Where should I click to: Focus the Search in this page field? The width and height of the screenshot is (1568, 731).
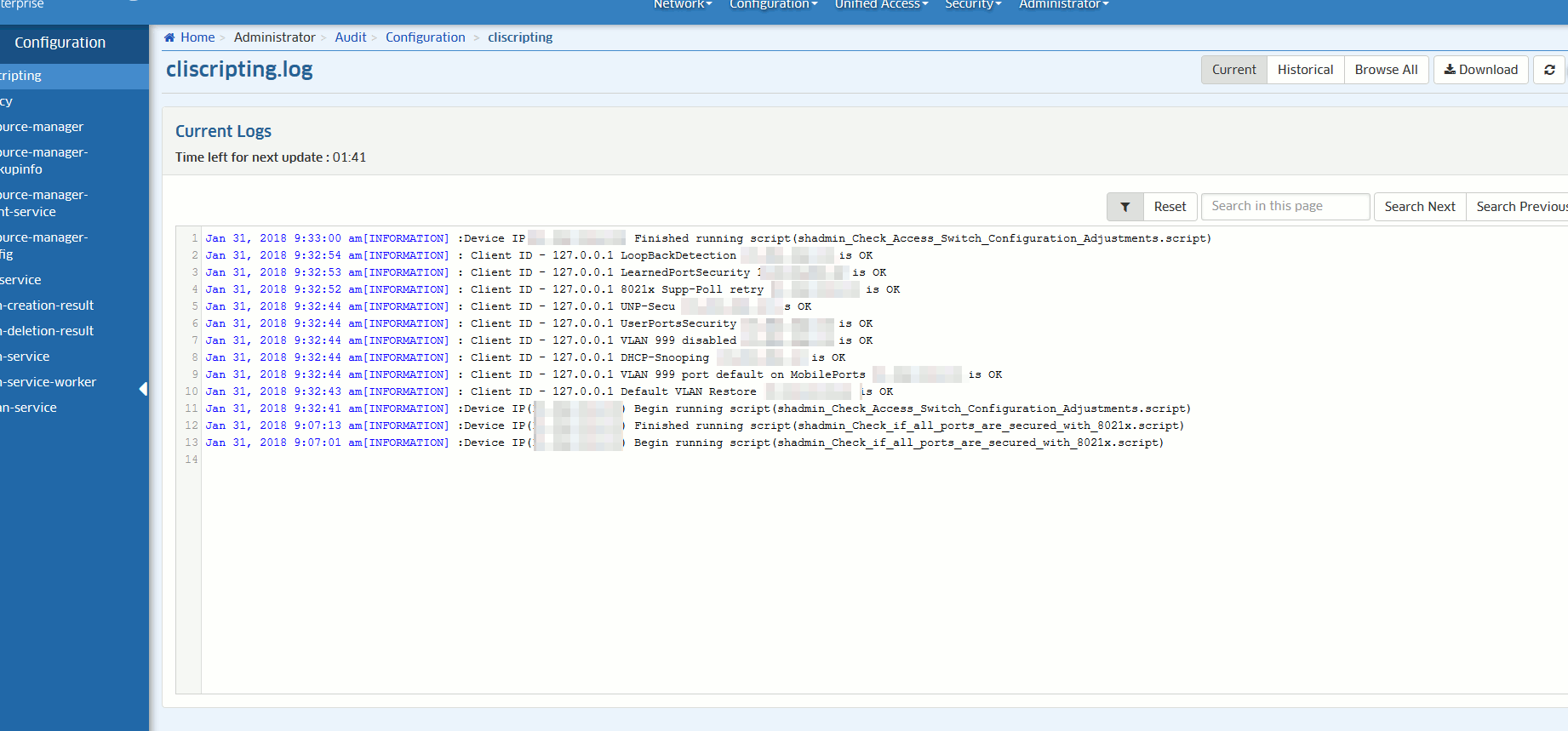1285,207
